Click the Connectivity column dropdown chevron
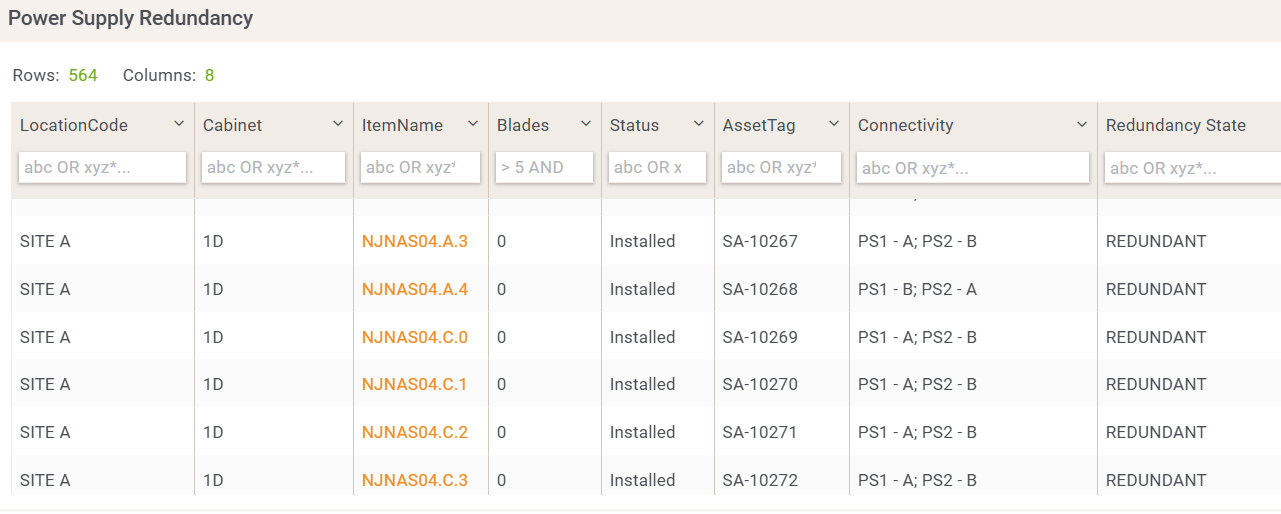 click(x=1082, y=124)
